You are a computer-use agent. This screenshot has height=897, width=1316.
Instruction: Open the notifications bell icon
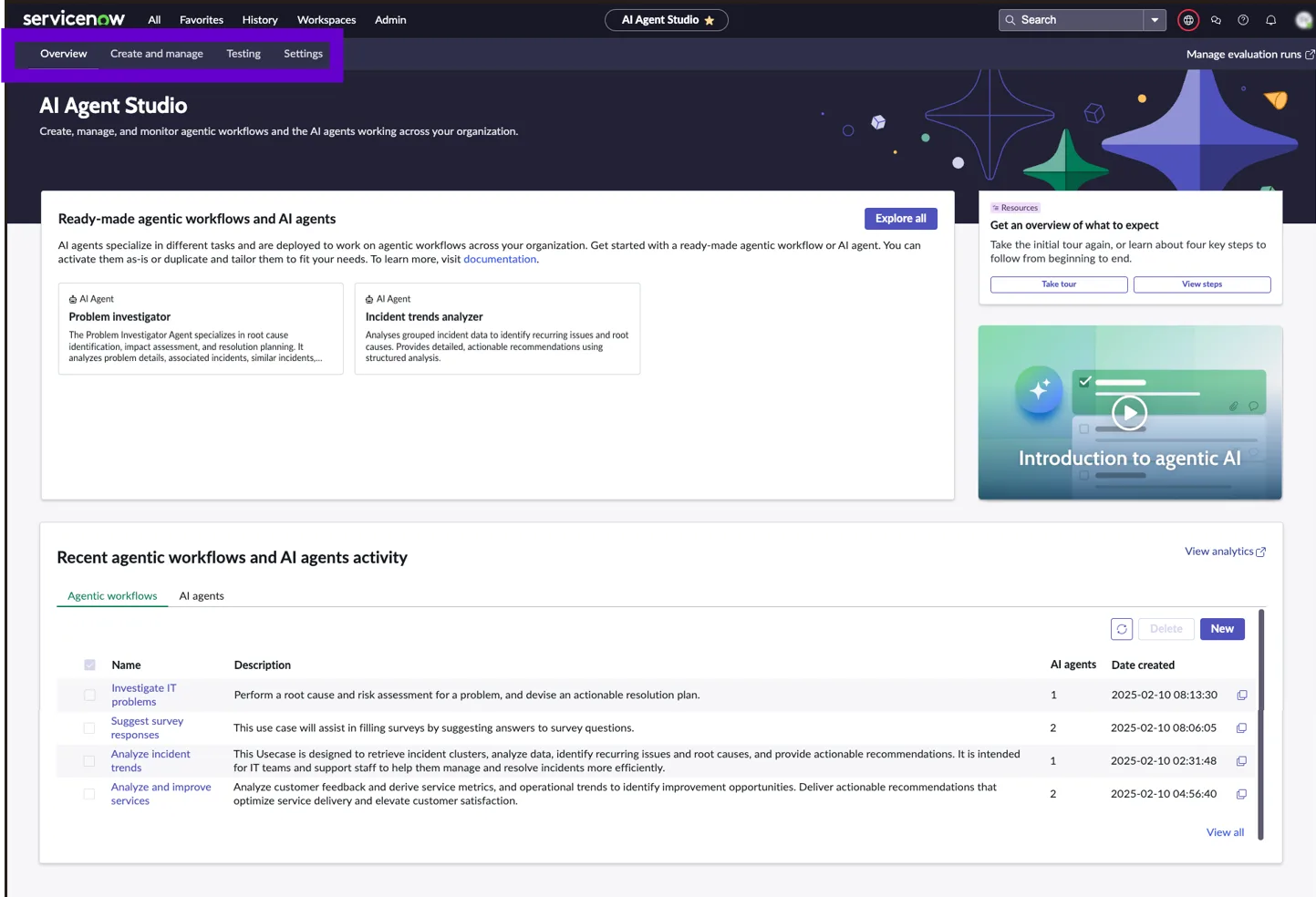[1270, 20]
